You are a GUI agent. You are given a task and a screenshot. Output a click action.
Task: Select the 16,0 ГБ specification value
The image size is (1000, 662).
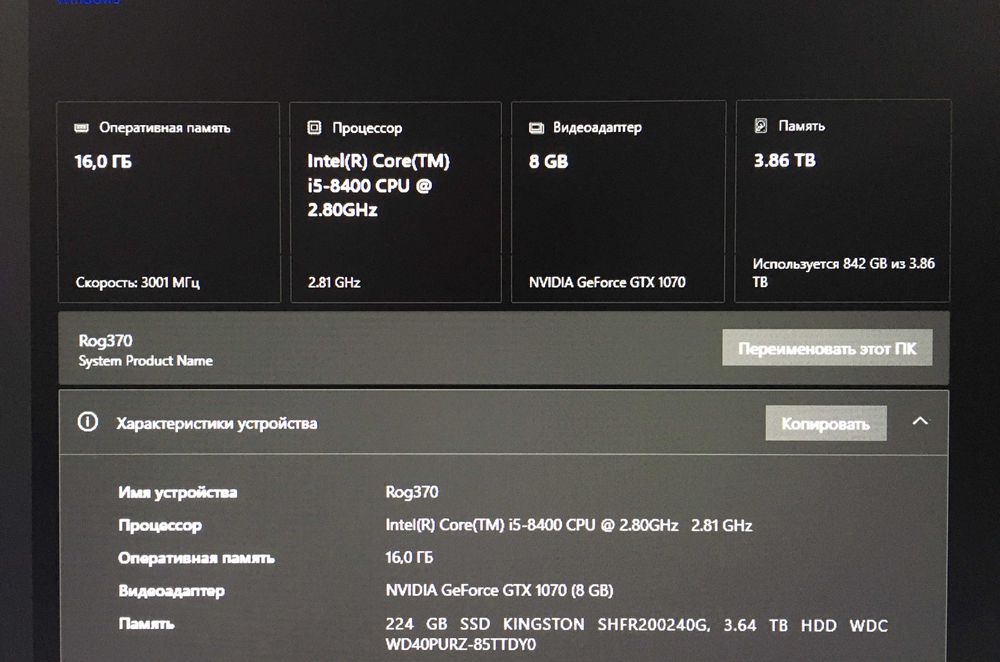click(409, 557)
